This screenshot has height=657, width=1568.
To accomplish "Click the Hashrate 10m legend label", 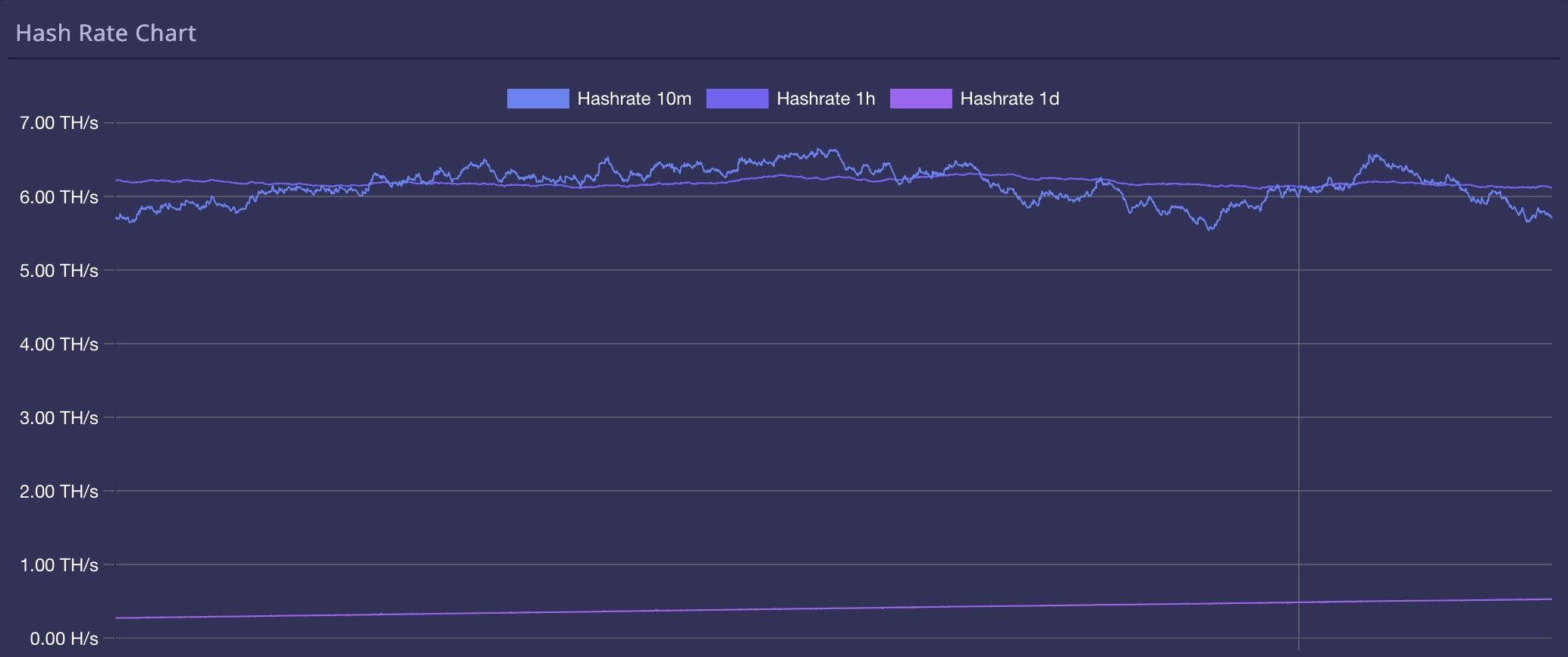I will click(634, 99).
